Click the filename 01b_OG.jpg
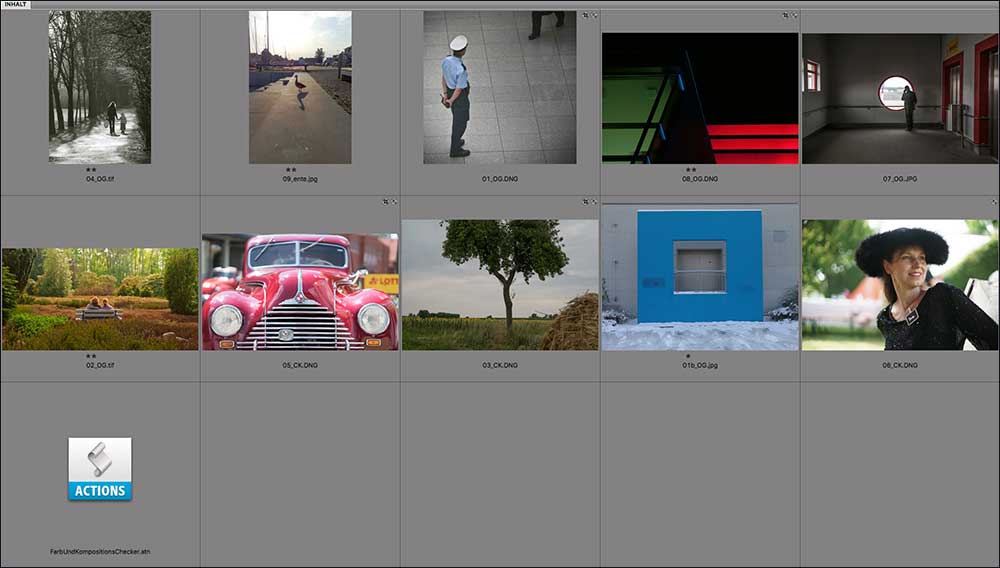Viewport: 1000px width, 568px height. [x=700, y=365]
